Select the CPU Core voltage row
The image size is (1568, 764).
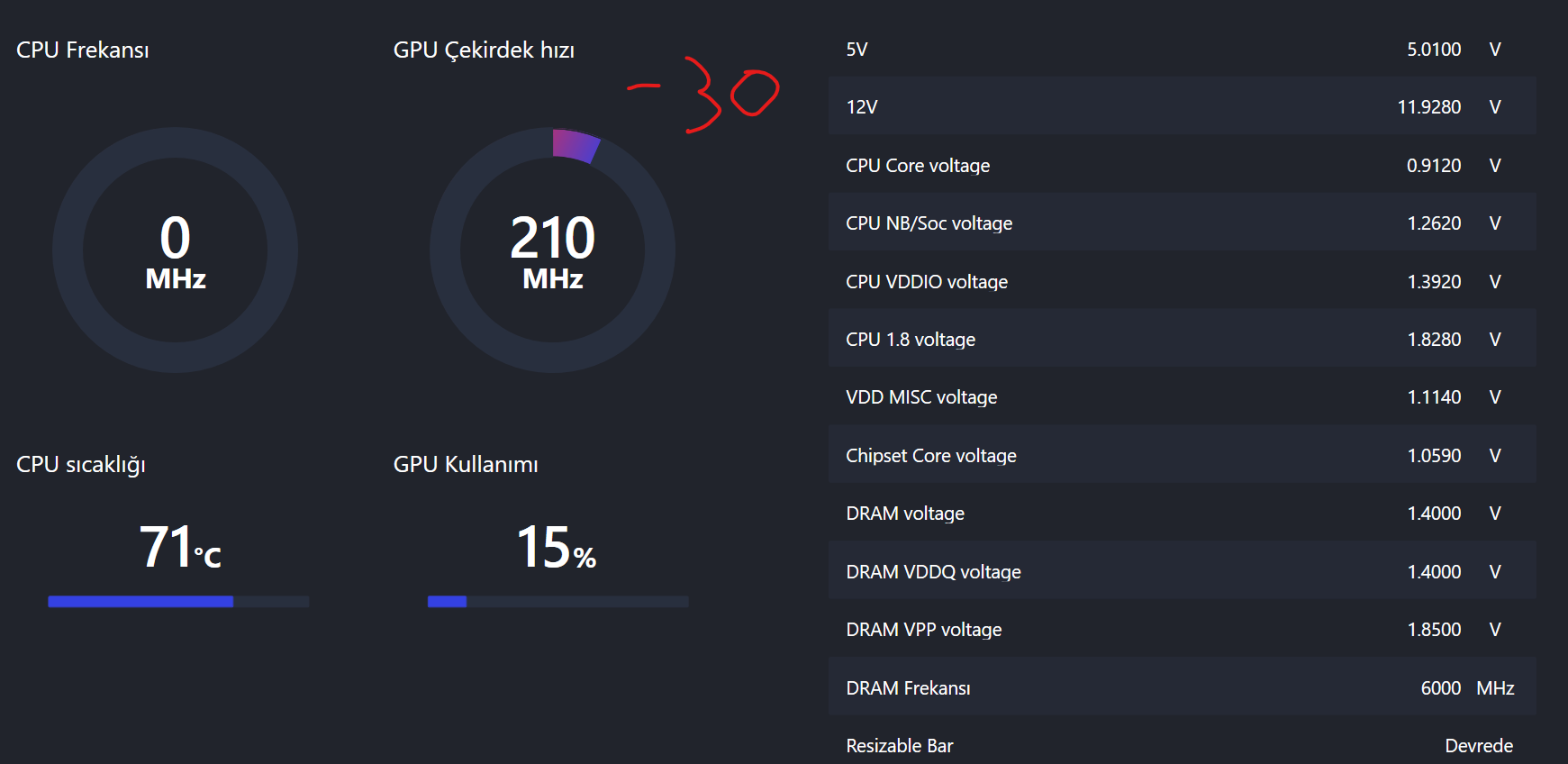click(x=1182, y=165)
